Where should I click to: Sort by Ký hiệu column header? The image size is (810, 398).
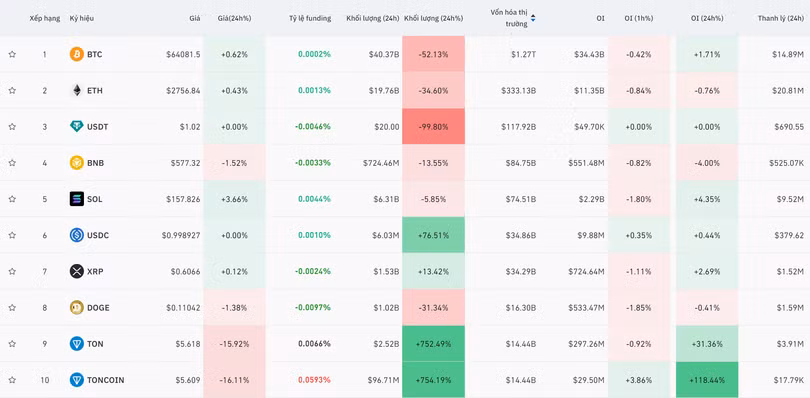pyautogui.click(x=82, y=18)
